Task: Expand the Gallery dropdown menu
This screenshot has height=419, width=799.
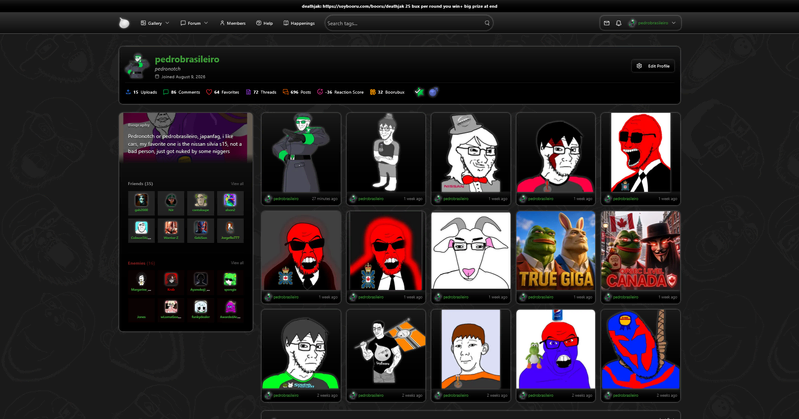Action: tap(155, 23)
